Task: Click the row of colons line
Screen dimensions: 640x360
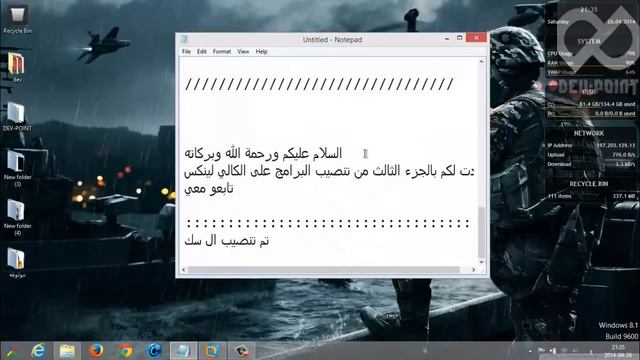Action: pos(328,223)
